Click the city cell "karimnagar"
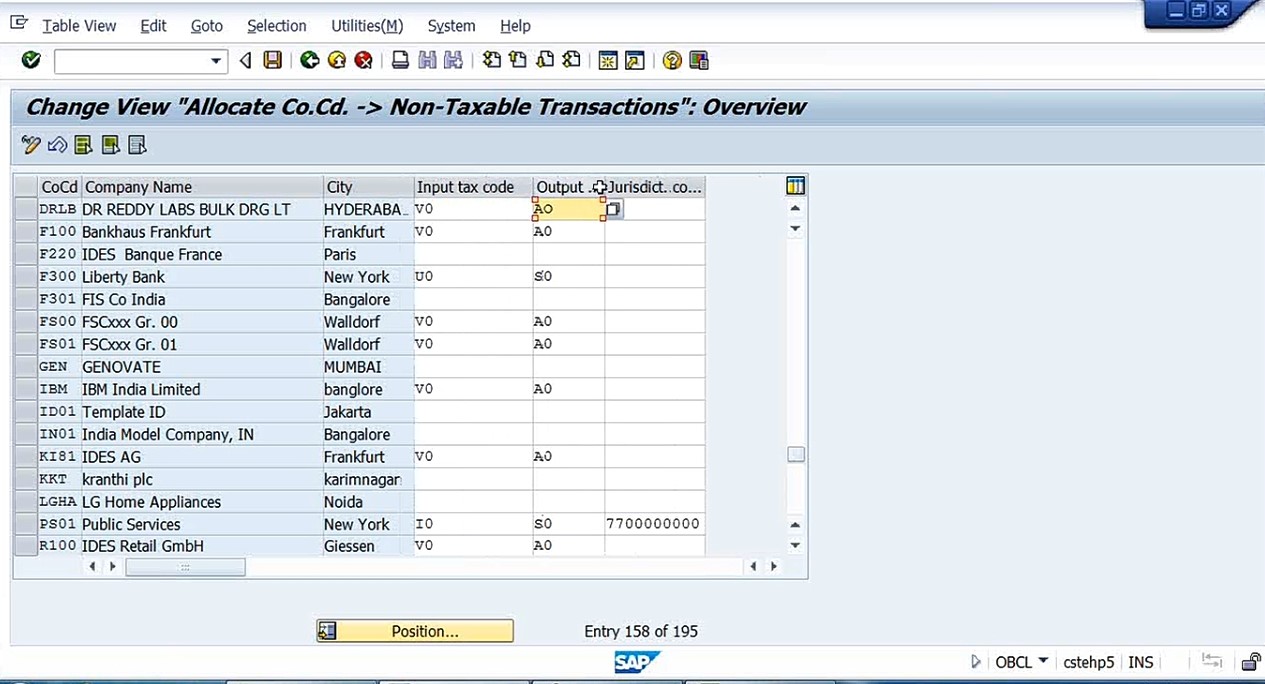1265x684 pixels. (362, 479)
